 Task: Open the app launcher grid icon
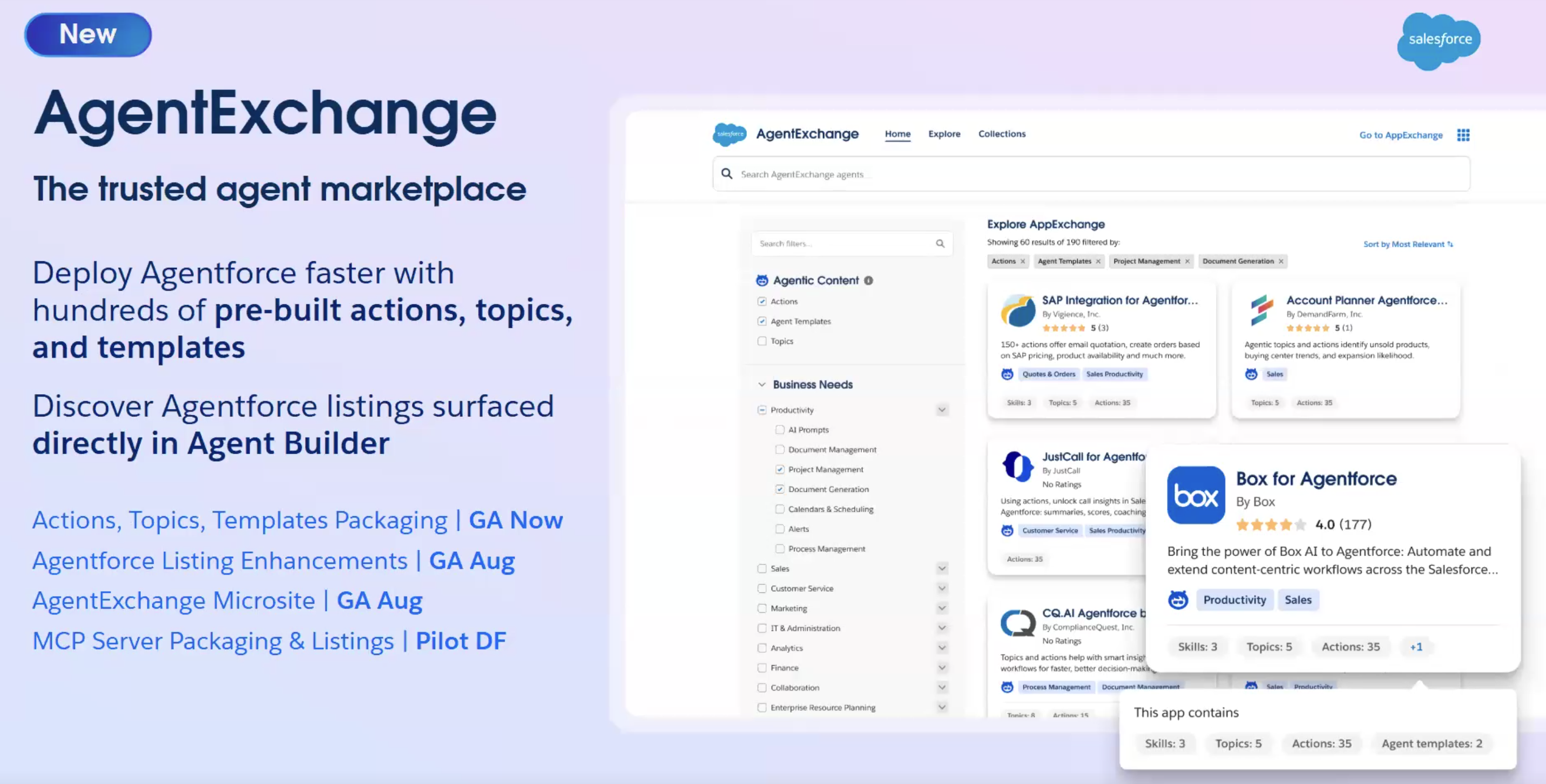pos(1463,135)
